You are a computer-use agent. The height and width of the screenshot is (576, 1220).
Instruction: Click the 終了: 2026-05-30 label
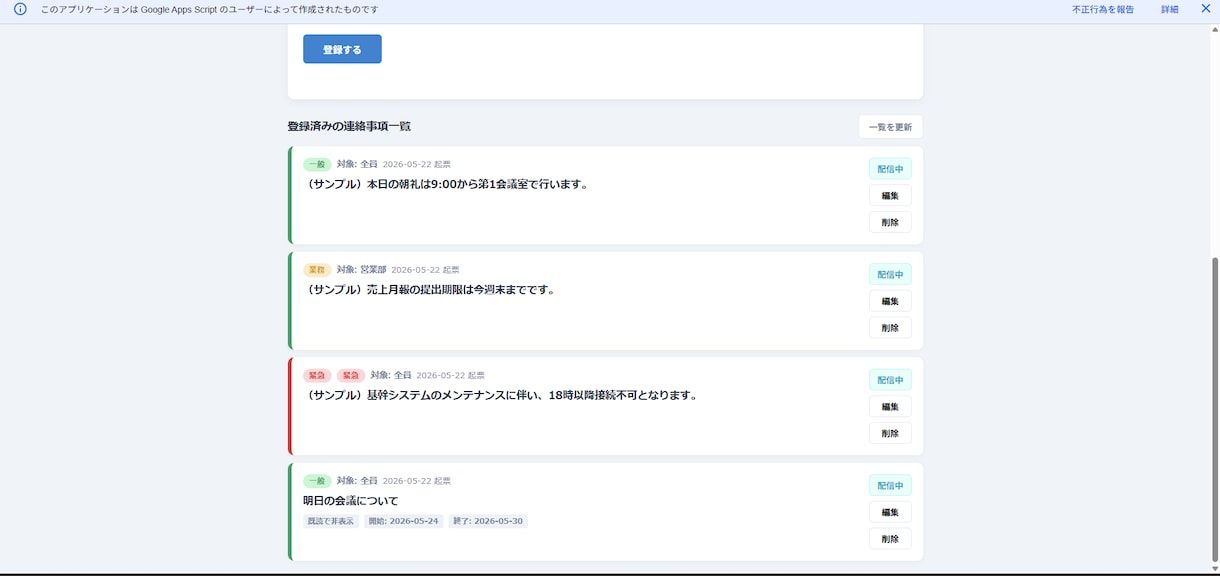pos(488,521)
